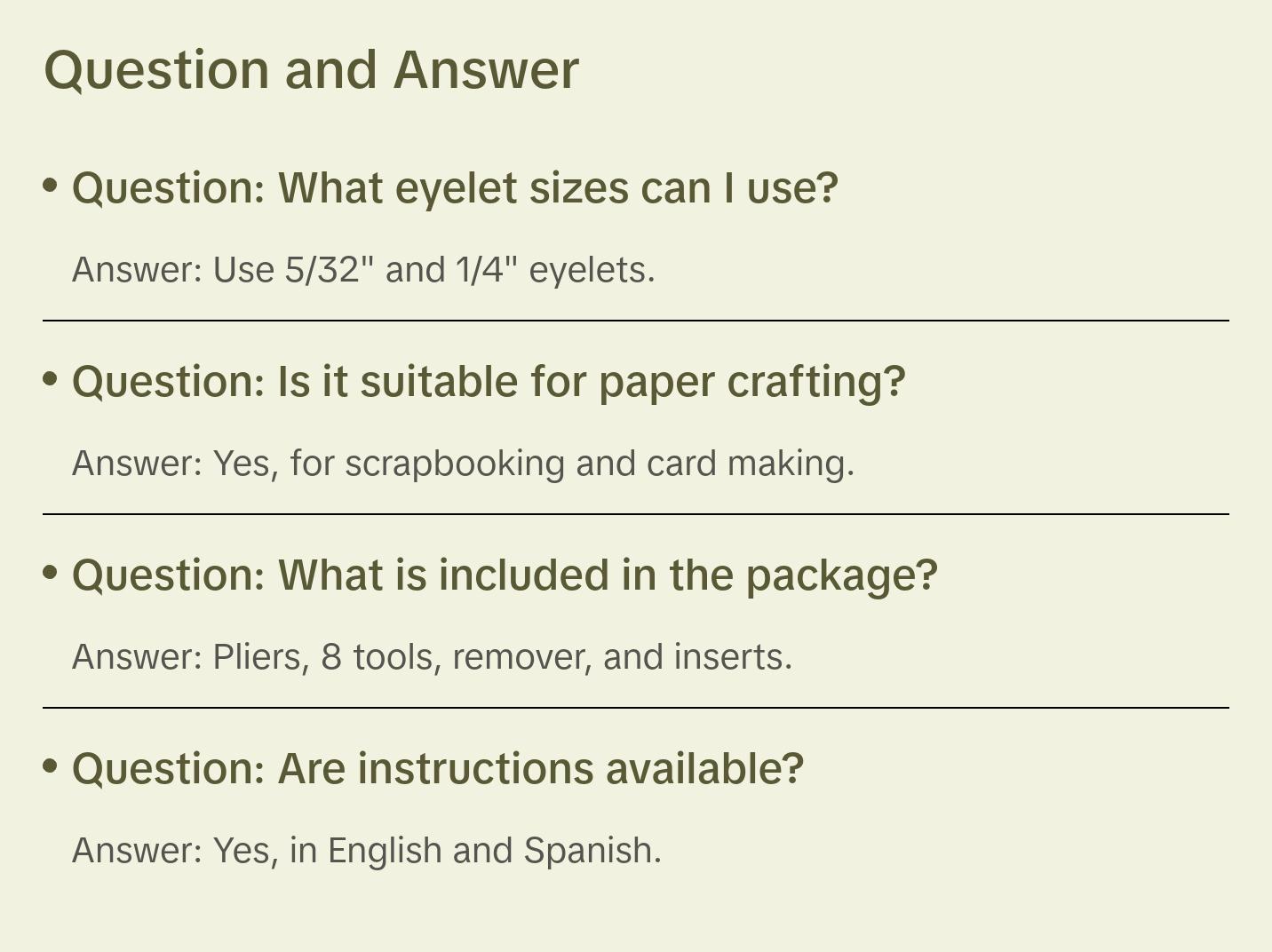This screenshot has height=952, width=1272.
Task: Select the 'What eyelet sizes can I use?' question
Action: pos(455,188)
